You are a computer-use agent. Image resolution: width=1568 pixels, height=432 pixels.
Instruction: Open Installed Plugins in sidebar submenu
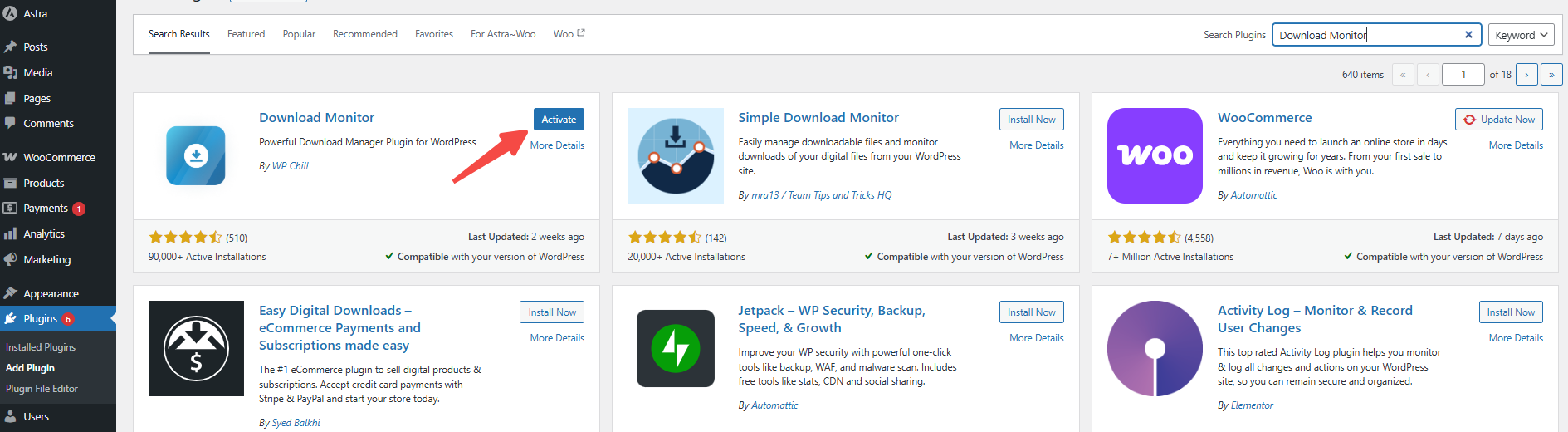coord(41,347)
